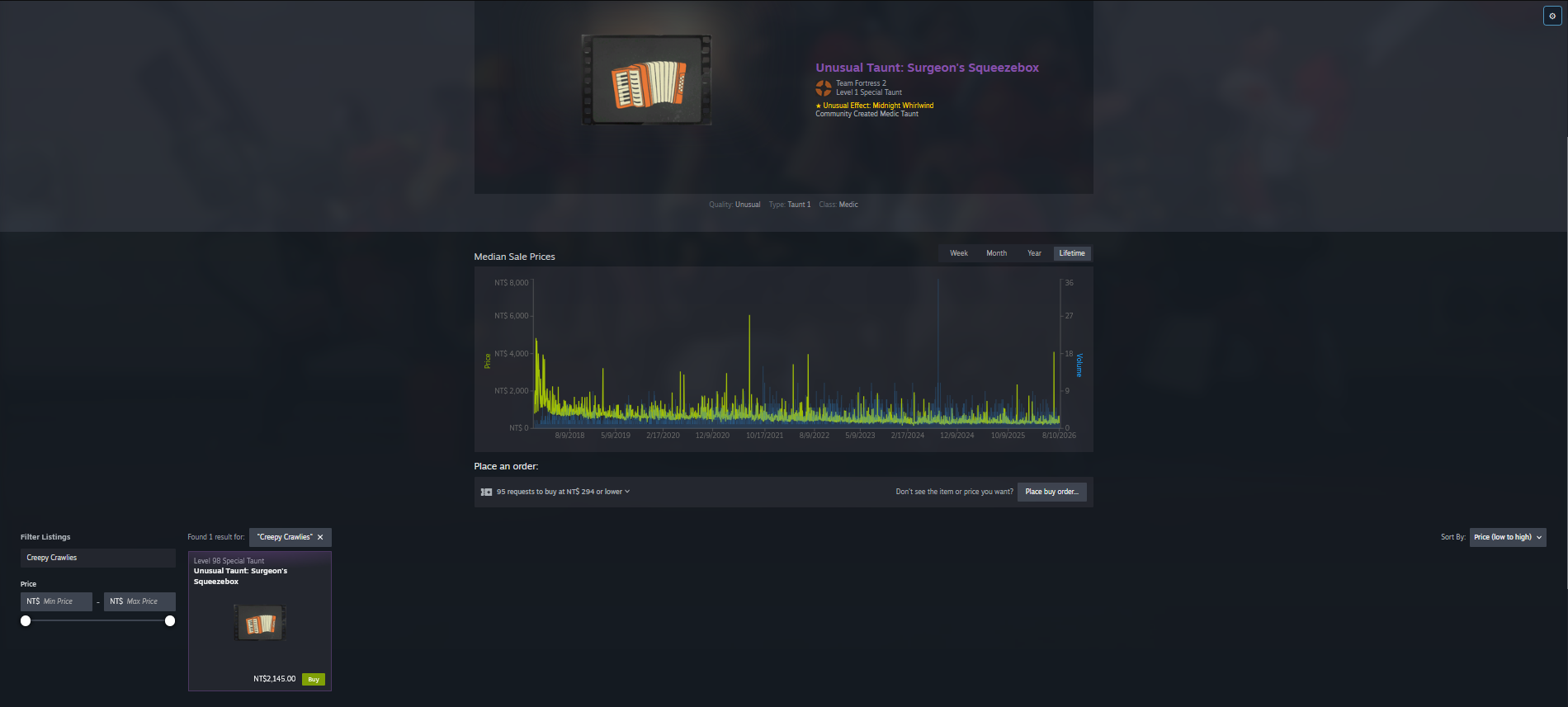The image size is (1568, 707).
Task: Open the settings gear icon
Action: coord(1552,16)
